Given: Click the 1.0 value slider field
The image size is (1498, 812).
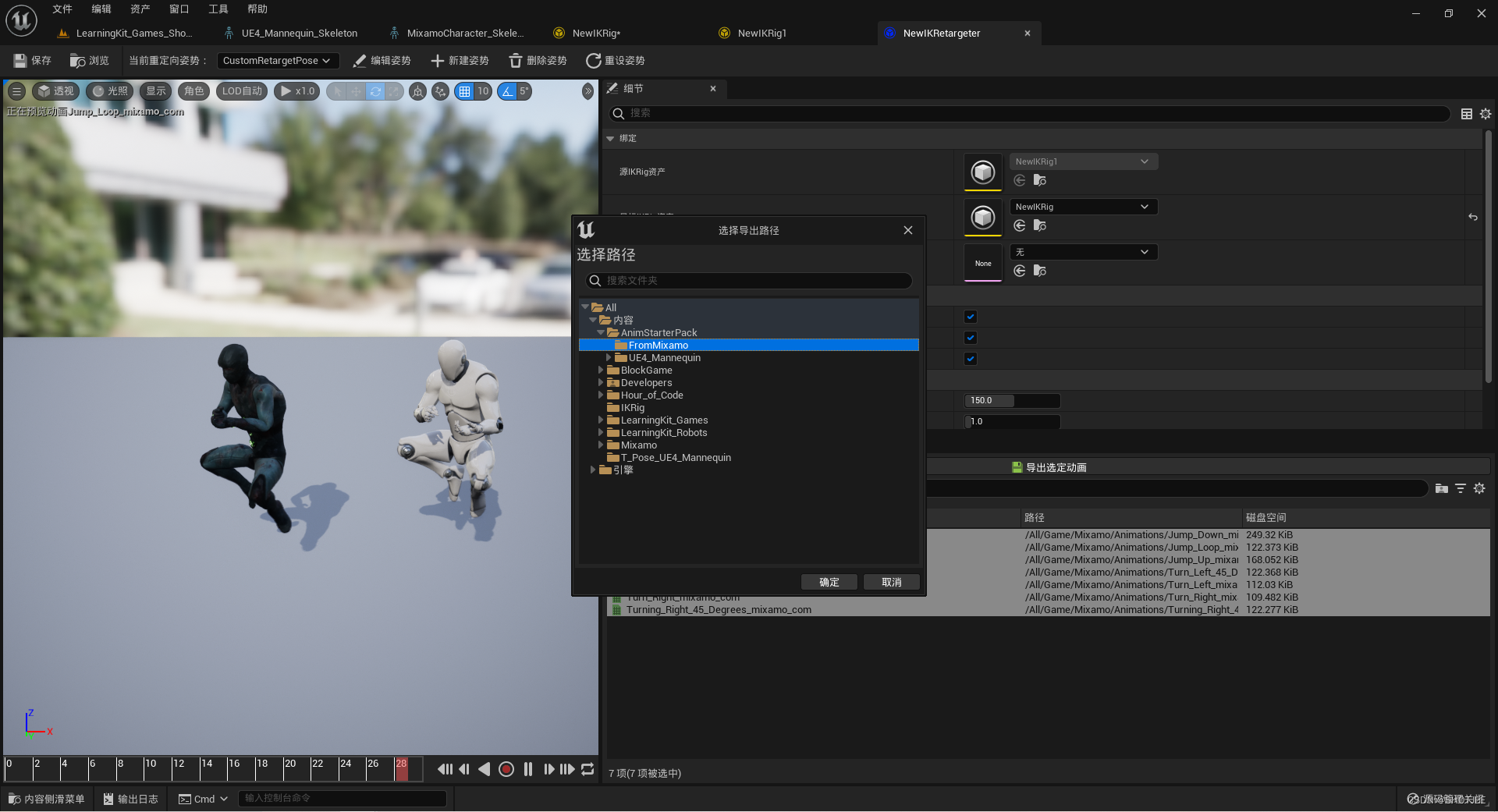Looking at the screenshot, I should coord(1012,422).
